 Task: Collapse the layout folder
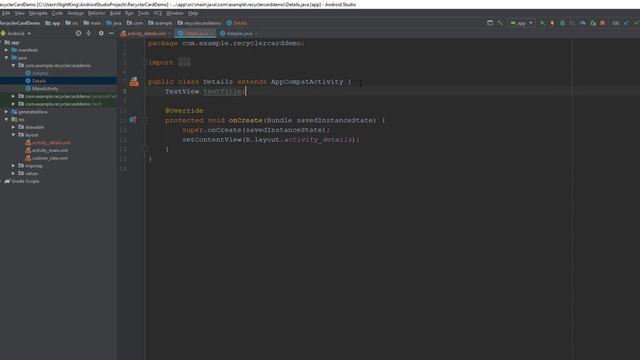coord(13,135)
